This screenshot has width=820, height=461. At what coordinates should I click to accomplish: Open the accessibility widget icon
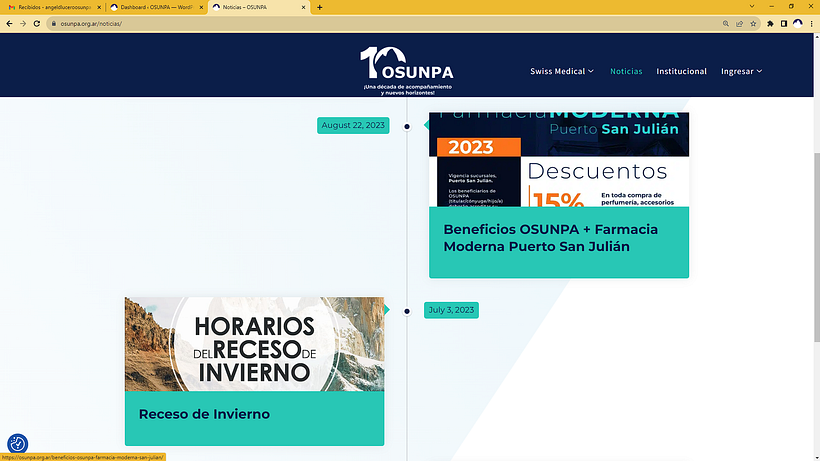click(17, 444)
